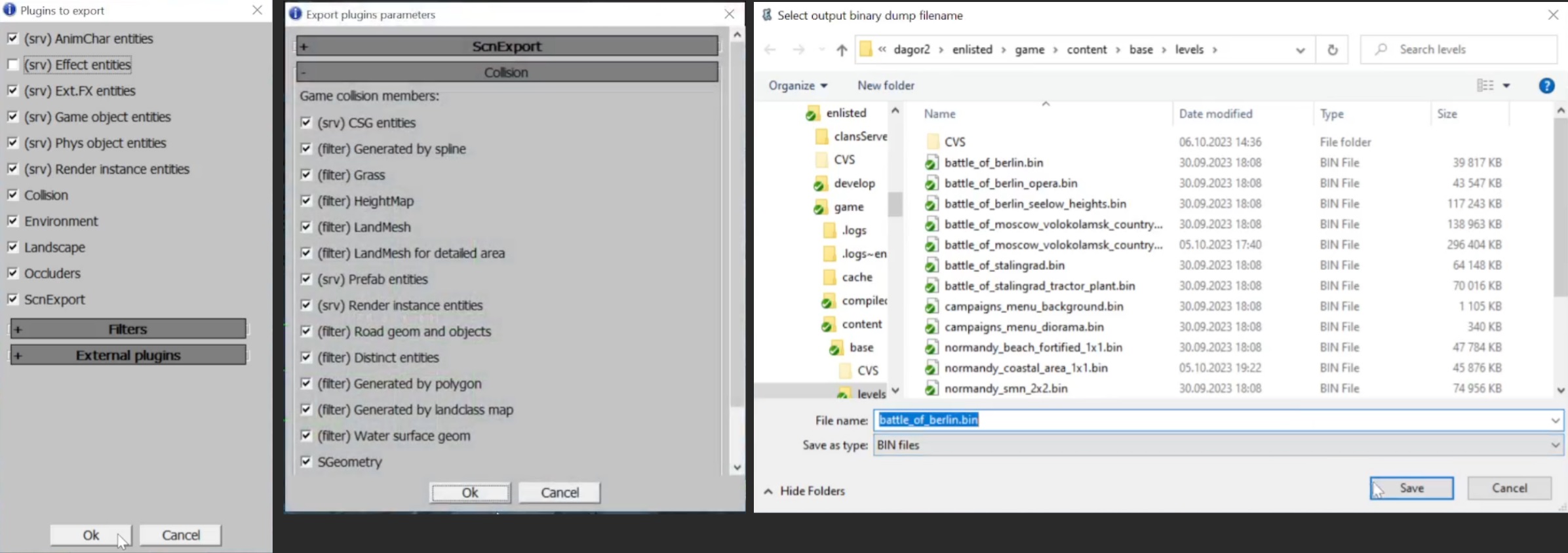Select normandy_smn_2x2.bin file icon
The width and height of the screenshot is (1568, 553).
pos(931,389)
